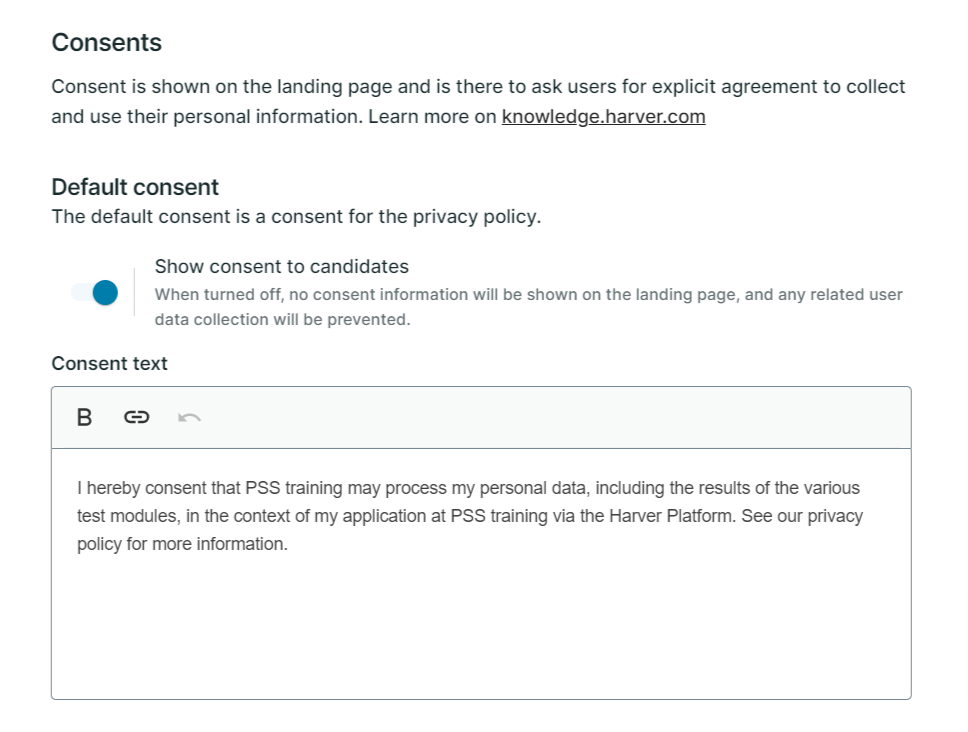Open the knowledge.harver.com link
The height and width of the screenshot is (732, 968).
coord(603,117)
